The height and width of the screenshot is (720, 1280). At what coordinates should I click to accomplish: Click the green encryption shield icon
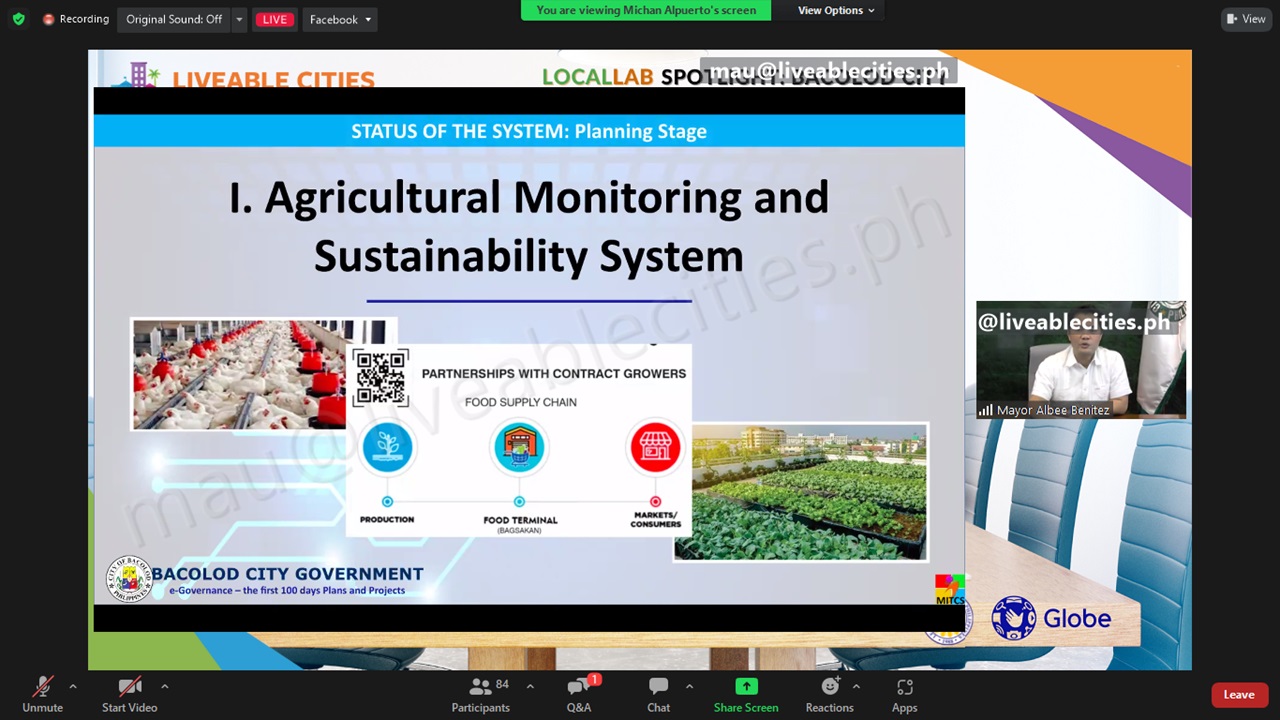[18, 19]
